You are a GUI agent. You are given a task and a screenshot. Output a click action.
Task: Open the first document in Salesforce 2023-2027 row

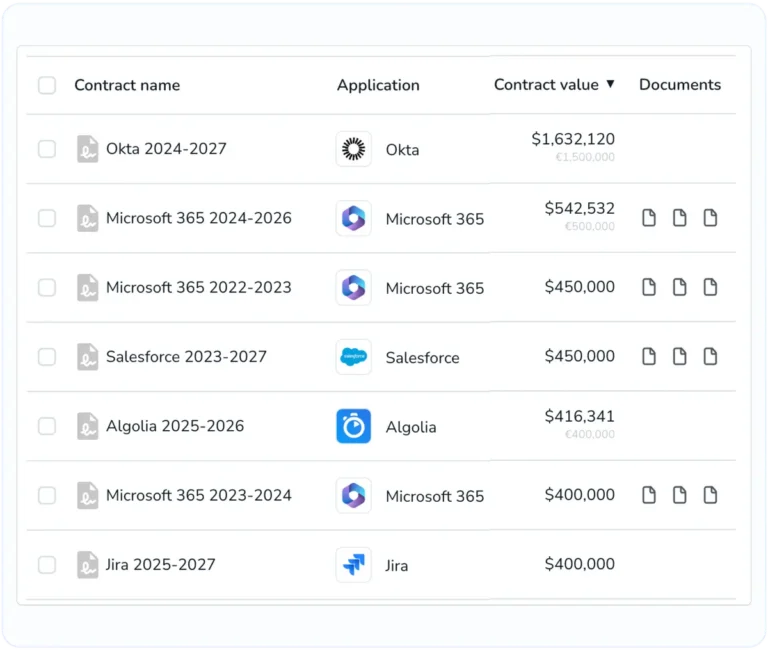click(649, 356)
